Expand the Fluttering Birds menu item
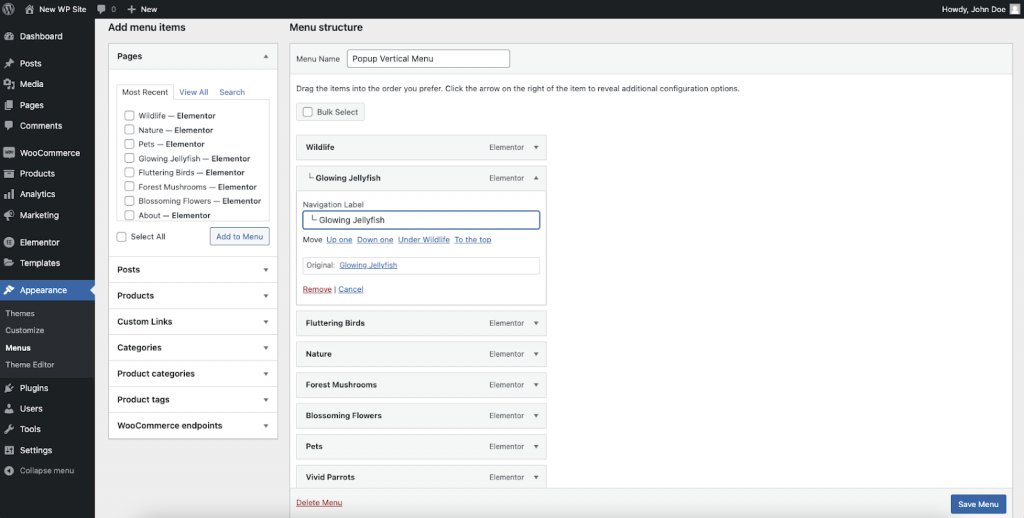 (536, 324)
